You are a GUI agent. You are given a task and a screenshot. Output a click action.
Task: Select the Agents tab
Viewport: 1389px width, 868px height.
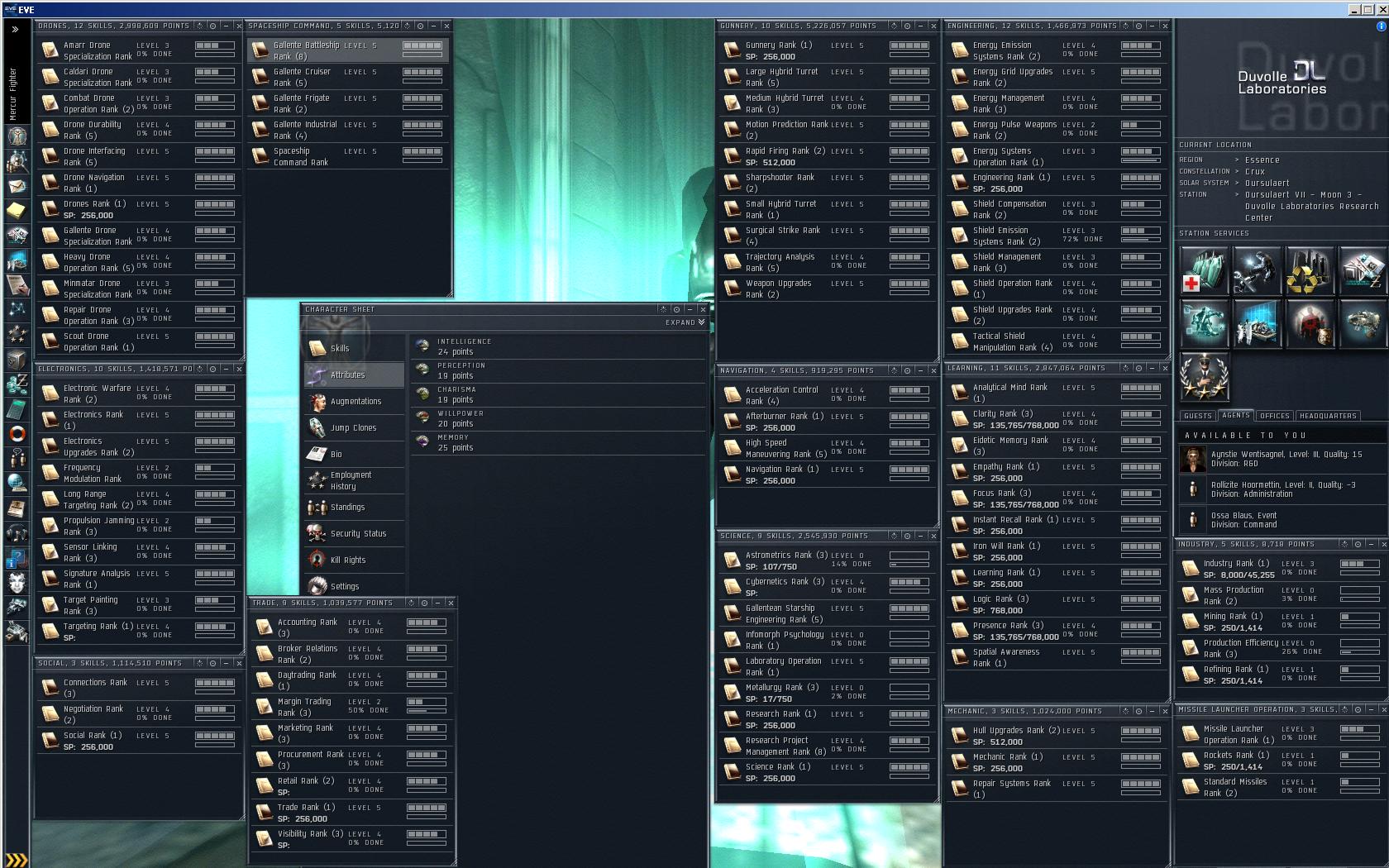point(1236,415)
